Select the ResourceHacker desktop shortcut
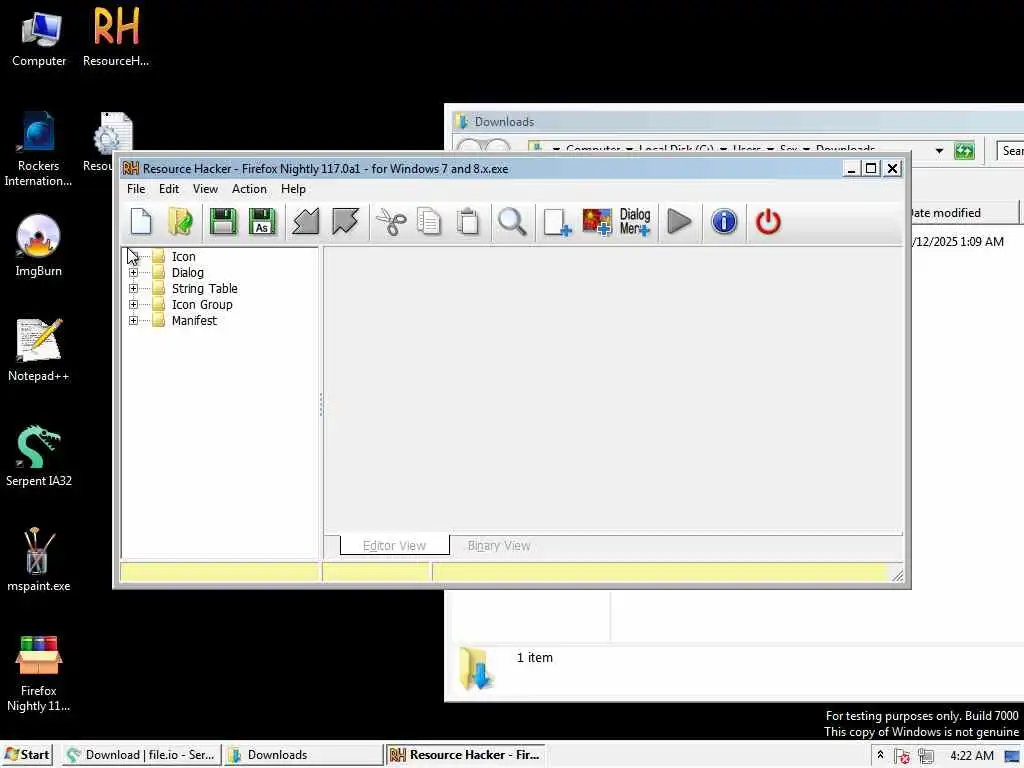This screenshot has width=1024, height=768. (x=116, y=37)
